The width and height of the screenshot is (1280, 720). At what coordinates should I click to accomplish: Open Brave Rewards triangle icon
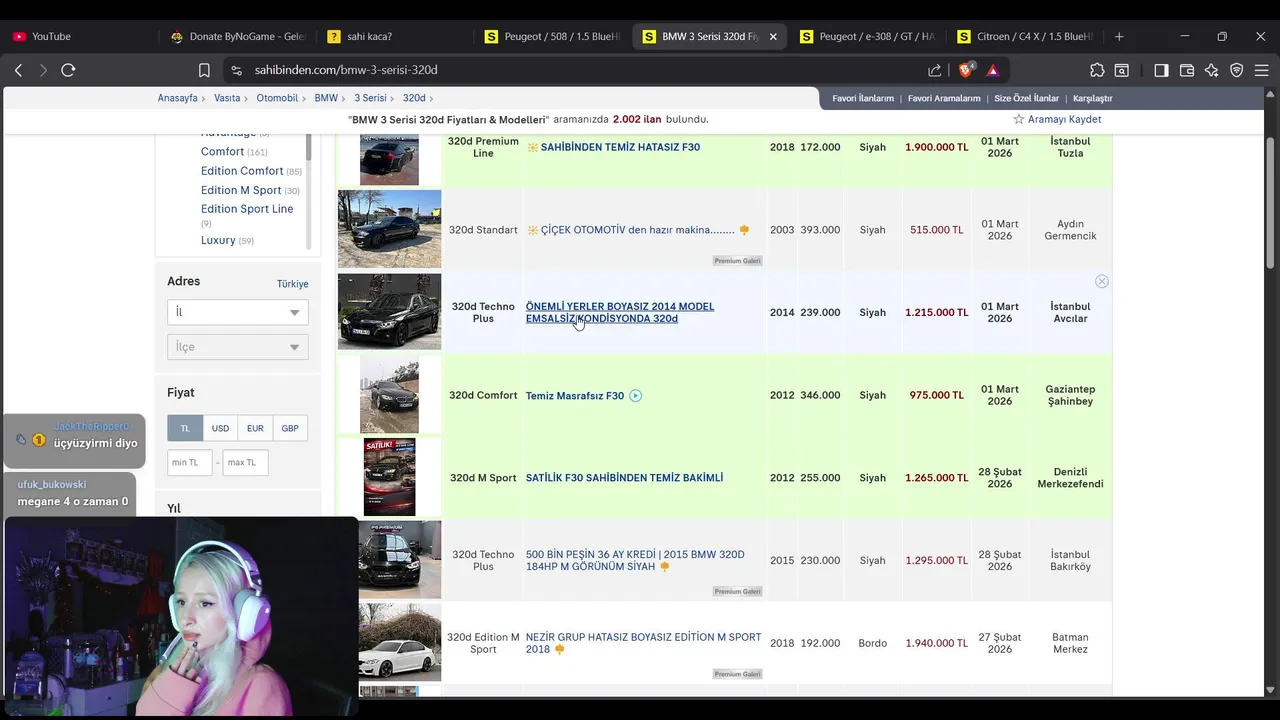(992, 70)
